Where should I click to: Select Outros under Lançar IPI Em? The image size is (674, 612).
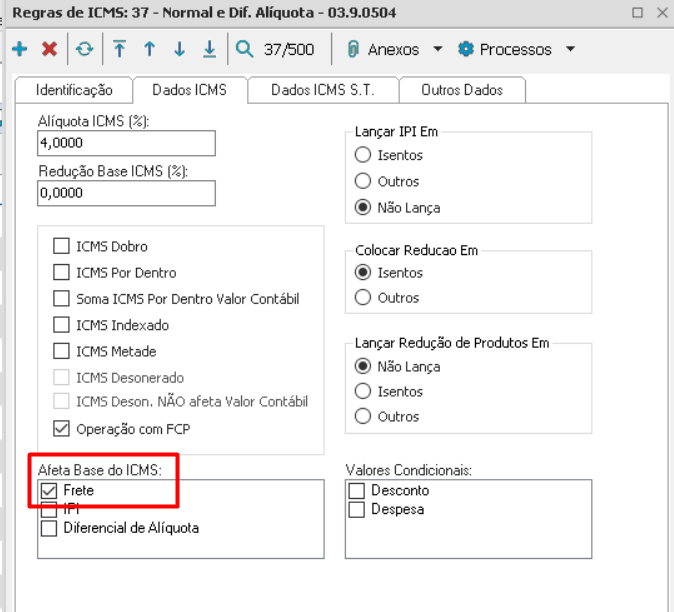coord(363,181)
